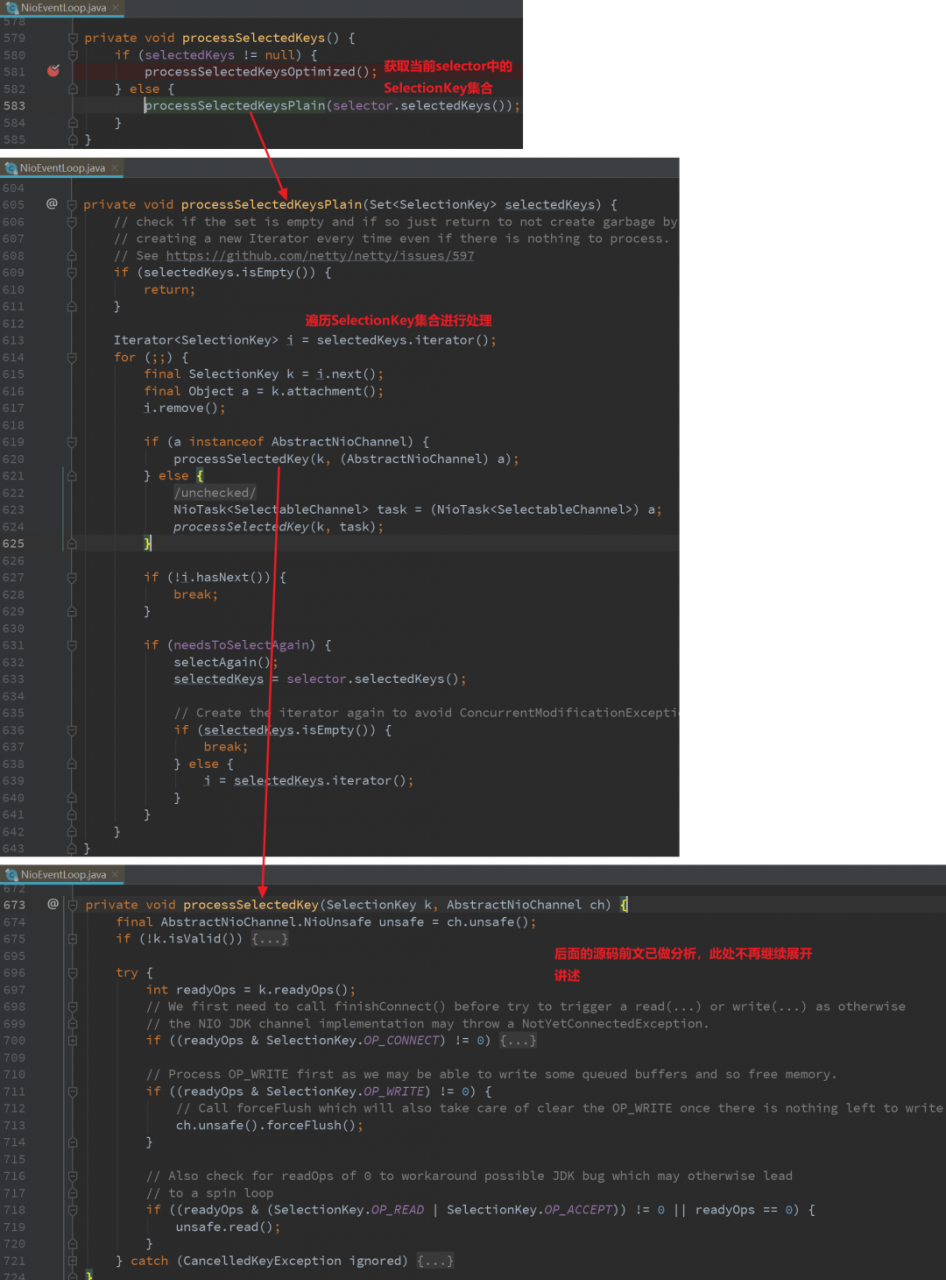
Task: Click k.attachment() on line 616
Action: pyautogui.click(x=324, y=391)
